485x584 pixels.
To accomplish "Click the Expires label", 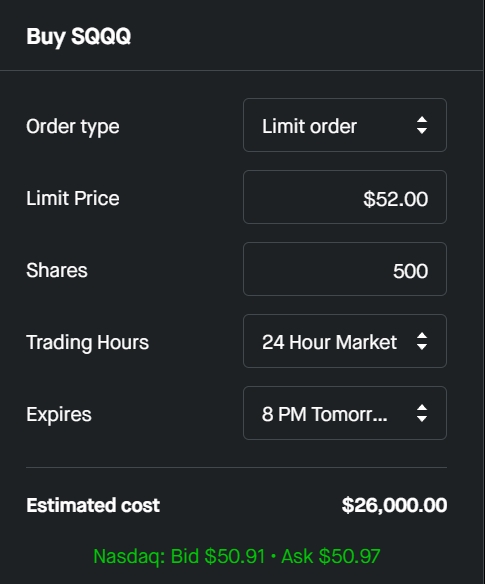I will point(59,415).
